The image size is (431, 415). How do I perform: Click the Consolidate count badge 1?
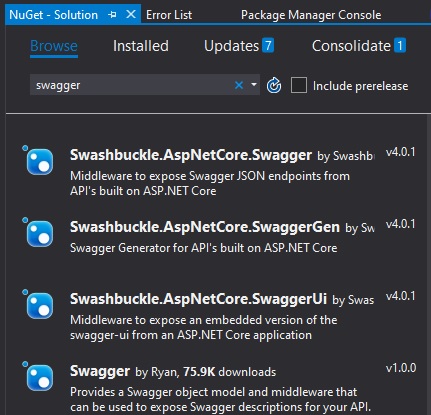point(400,45)
